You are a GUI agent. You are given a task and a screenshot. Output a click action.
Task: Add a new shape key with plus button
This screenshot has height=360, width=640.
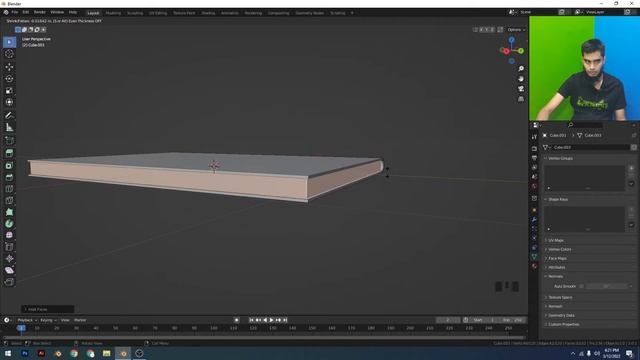point(631,209)
